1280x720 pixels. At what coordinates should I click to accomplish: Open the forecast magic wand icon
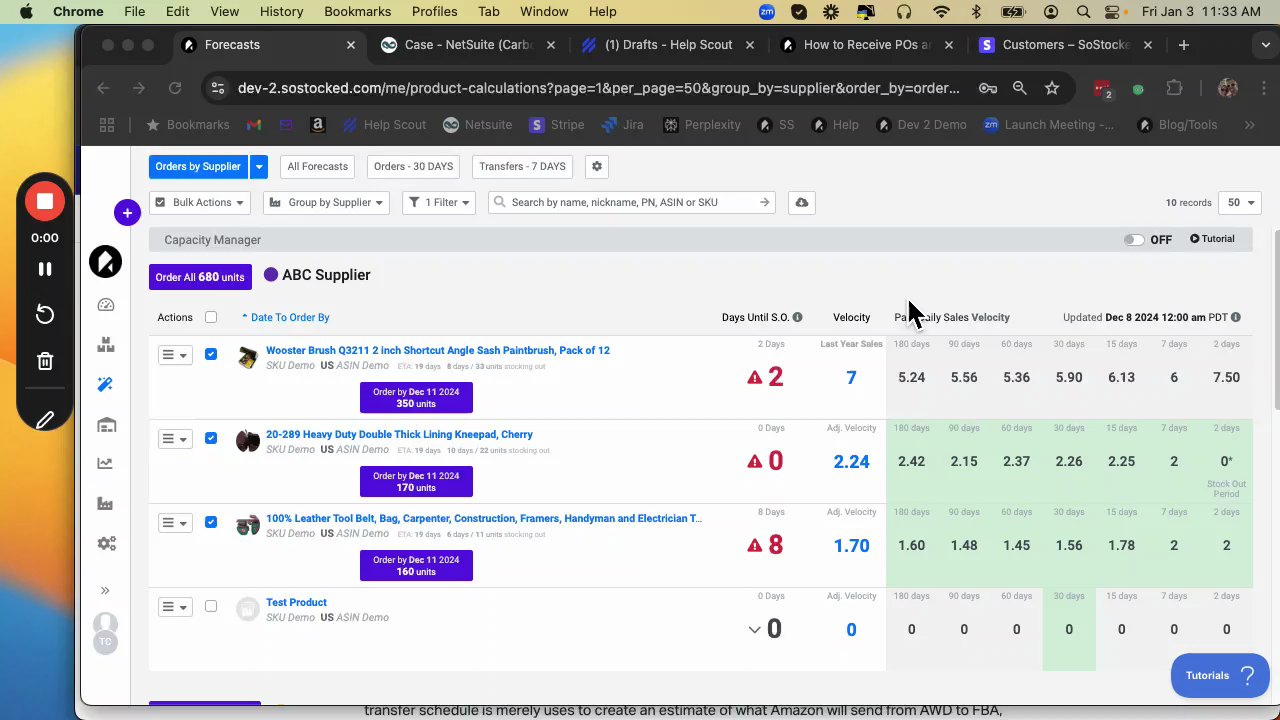(x=106, y=385)
